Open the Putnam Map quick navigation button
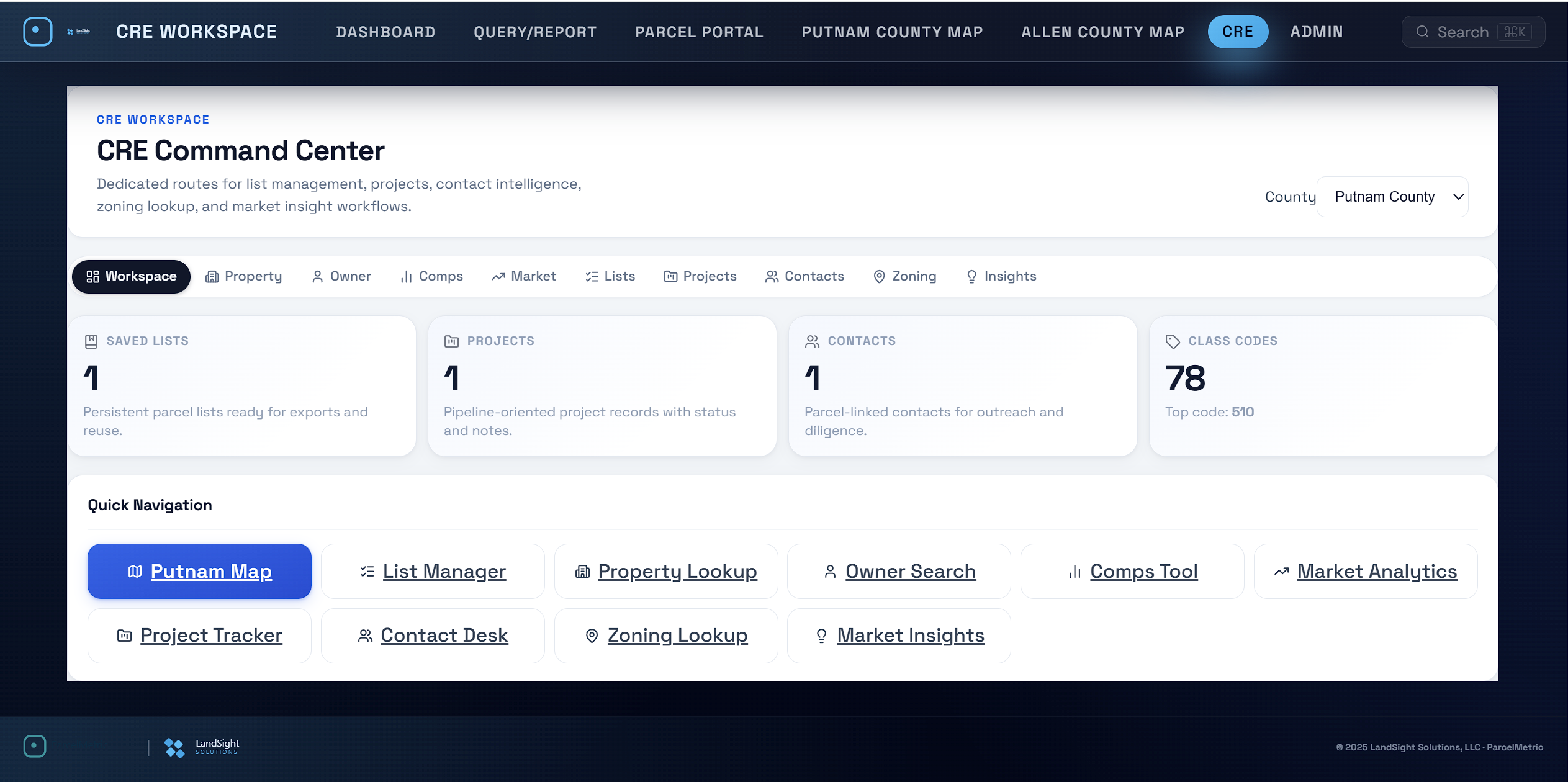Image resolution: width=1568 pixels, height=782 pixels. 199,571
